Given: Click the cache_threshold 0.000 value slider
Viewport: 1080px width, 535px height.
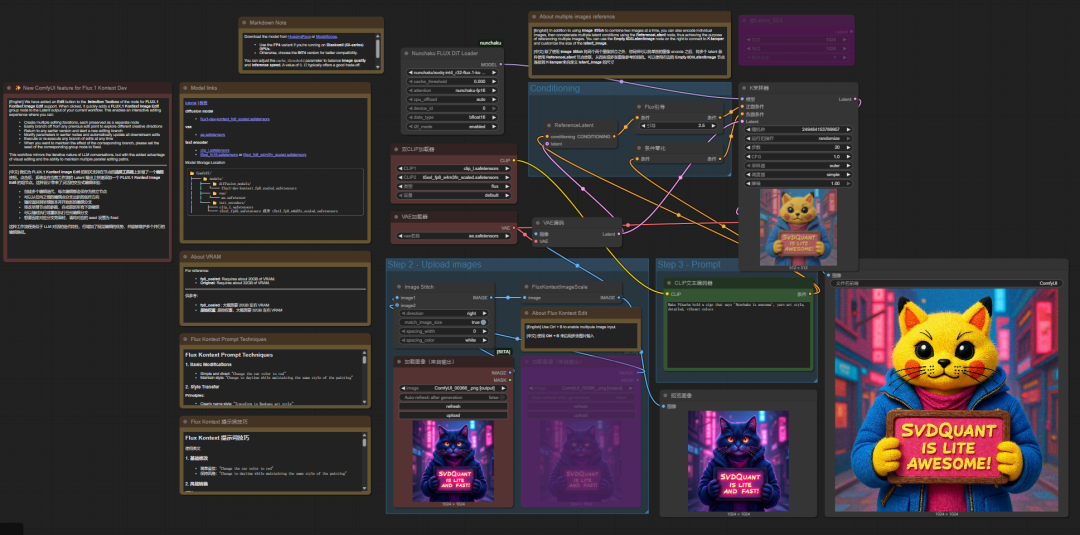Looking at the screenshot, I should pyautogui.click(x=452, y=81).
